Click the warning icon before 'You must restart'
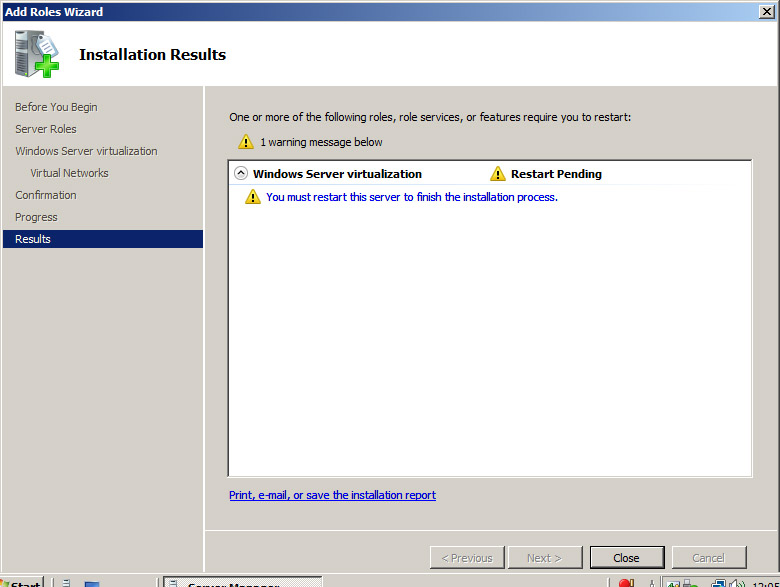780x587 pixels. click(x=253, y=196)
